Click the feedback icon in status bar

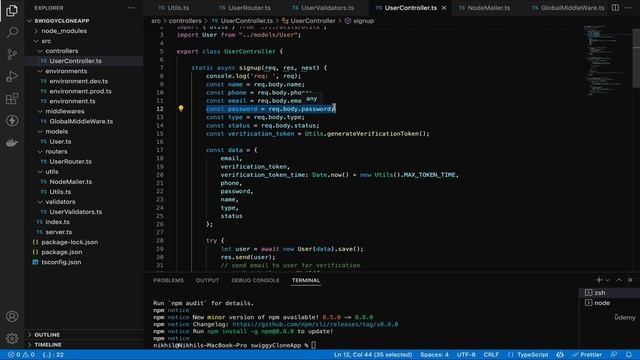tap(613, 355)
